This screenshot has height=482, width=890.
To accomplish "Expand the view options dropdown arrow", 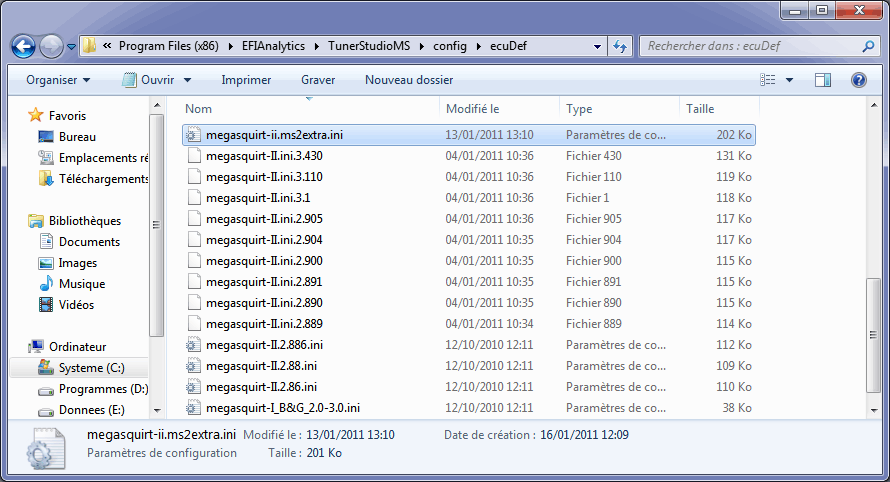I will [790, 80].
